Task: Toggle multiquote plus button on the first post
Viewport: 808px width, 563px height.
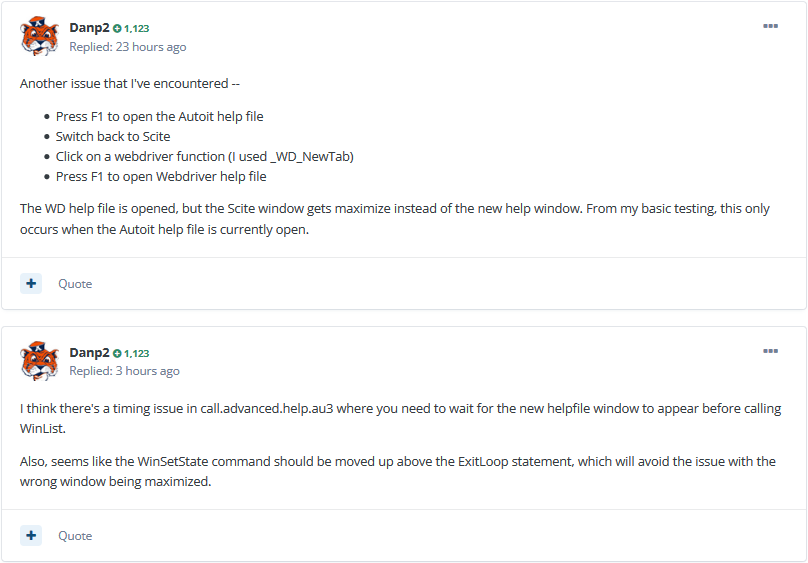Action: click(x=31, y=283)
